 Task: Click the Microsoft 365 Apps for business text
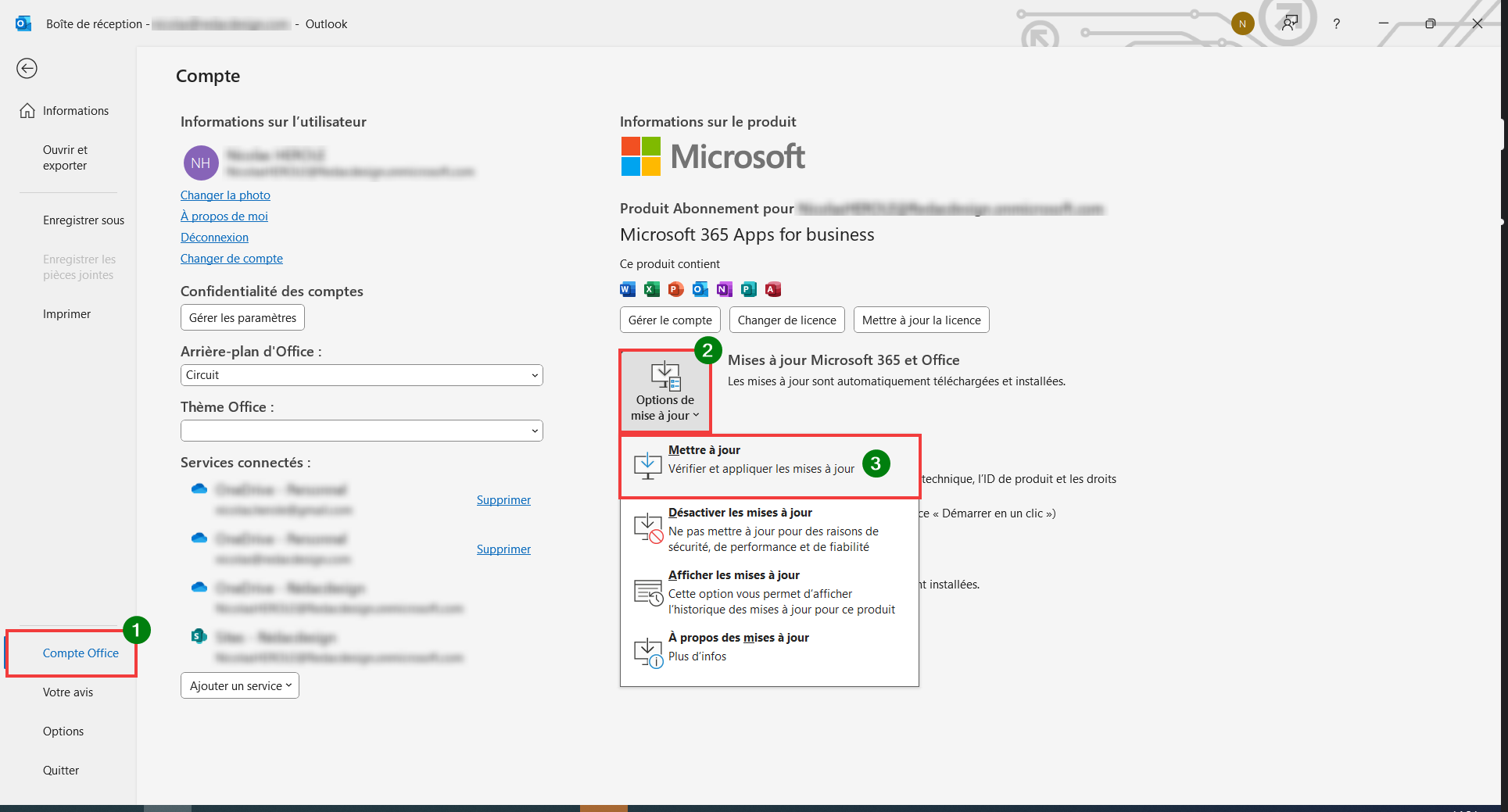pos(747,235)
